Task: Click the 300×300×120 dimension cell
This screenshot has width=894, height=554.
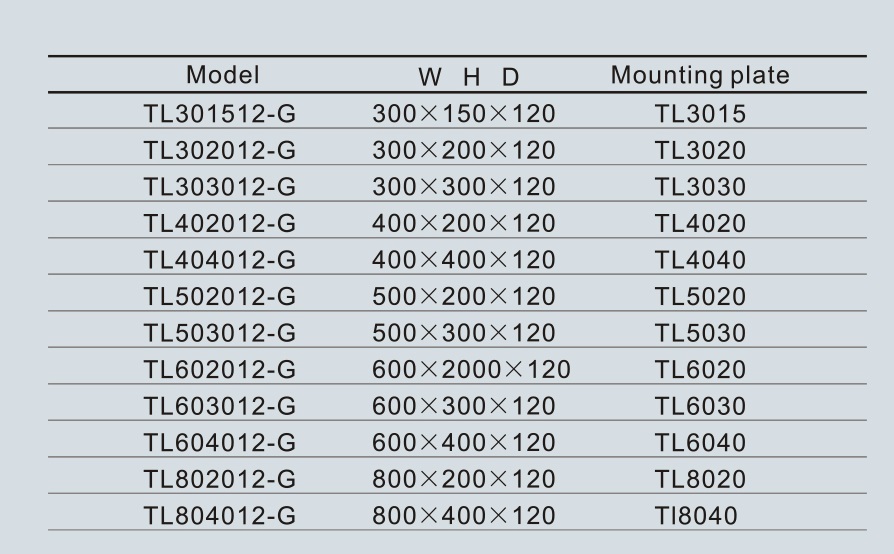Action: pos(464,187)
